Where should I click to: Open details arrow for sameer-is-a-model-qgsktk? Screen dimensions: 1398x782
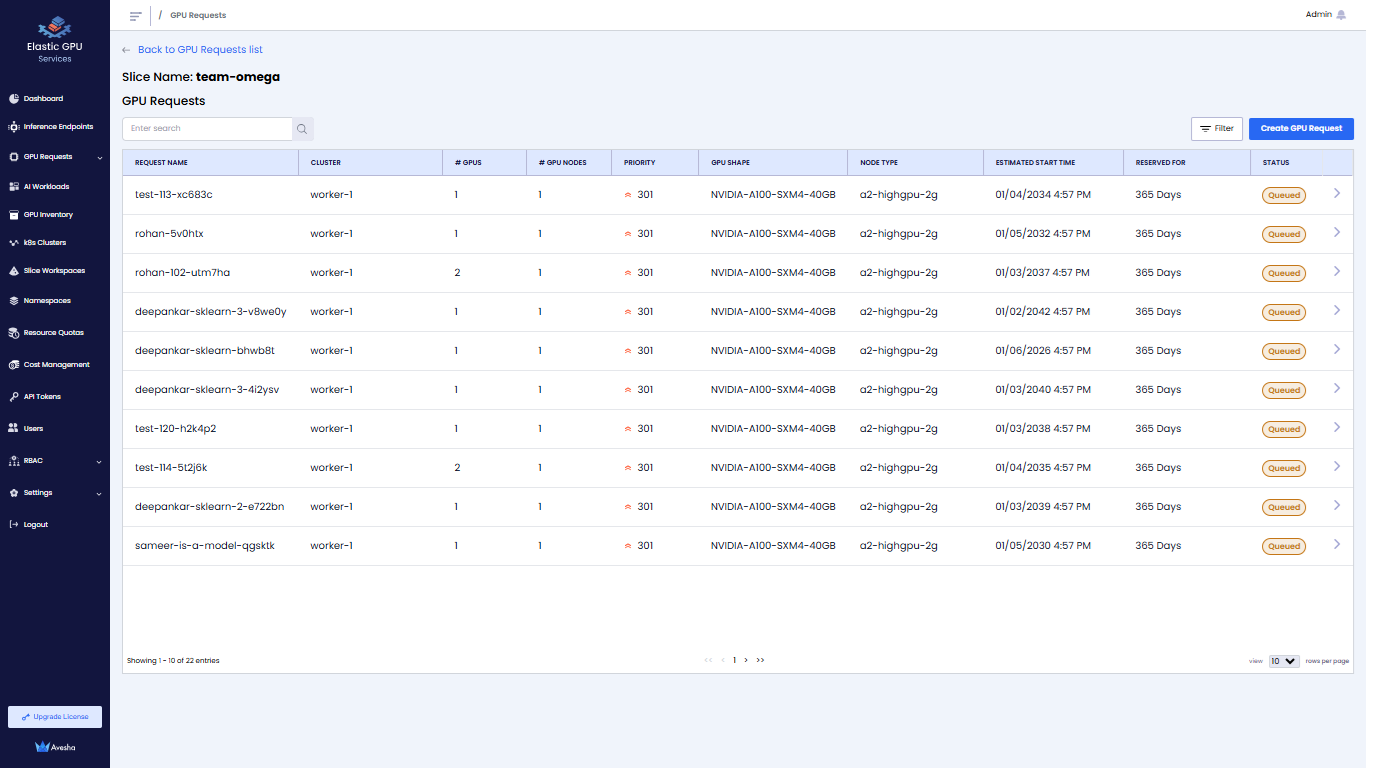tap(1337, 545)
